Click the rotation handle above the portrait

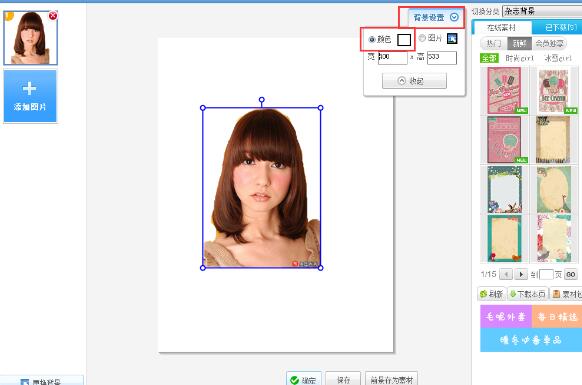click(x=262, y=100)
